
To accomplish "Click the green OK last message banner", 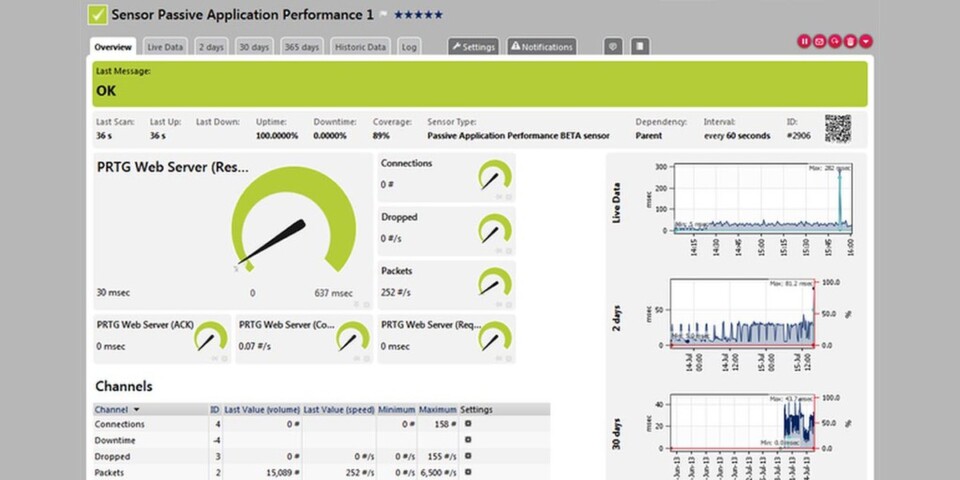I will [x=480, y=84].
